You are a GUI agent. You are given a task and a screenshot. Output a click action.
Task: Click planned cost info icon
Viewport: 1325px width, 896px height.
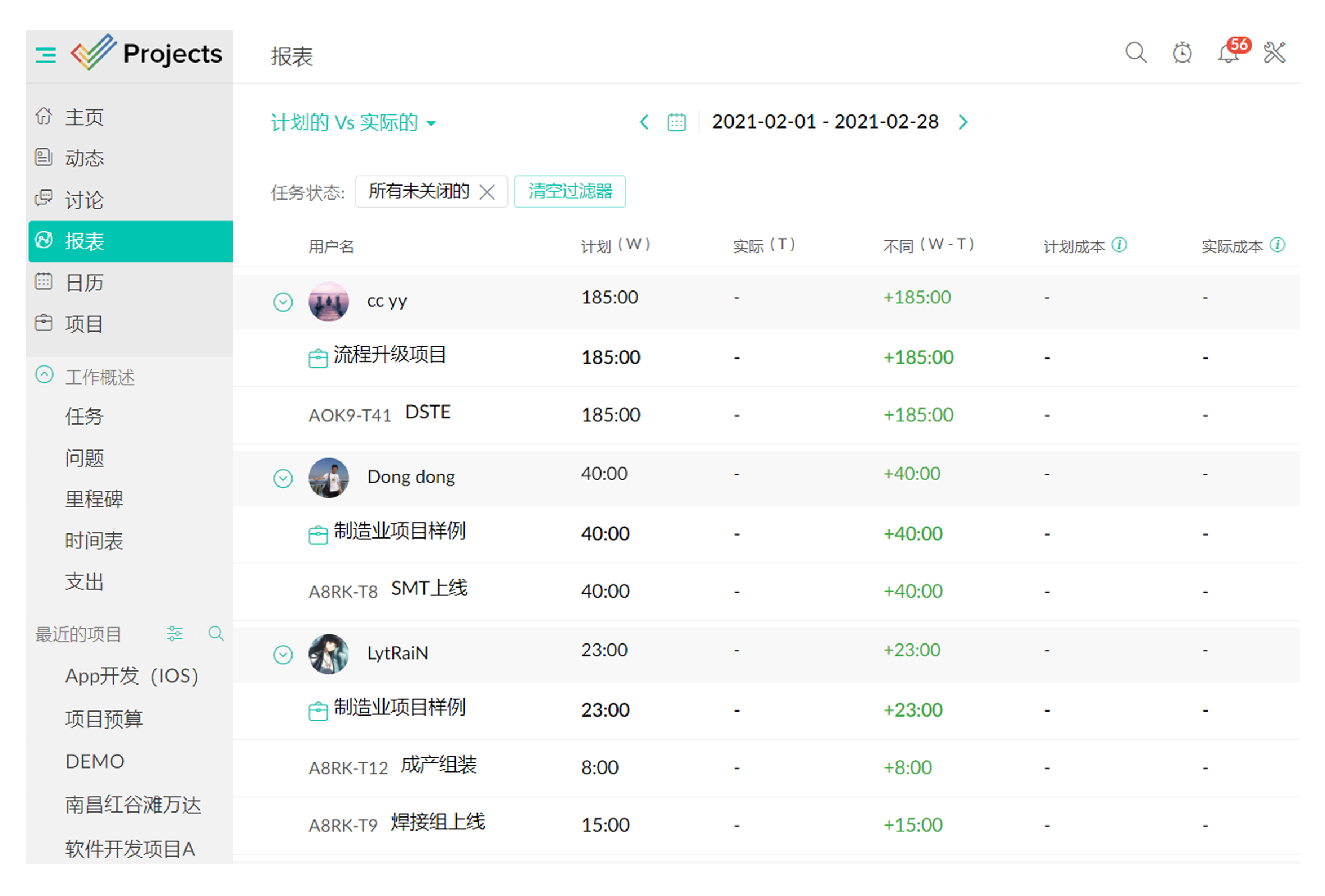click(x=1119, y=245)
